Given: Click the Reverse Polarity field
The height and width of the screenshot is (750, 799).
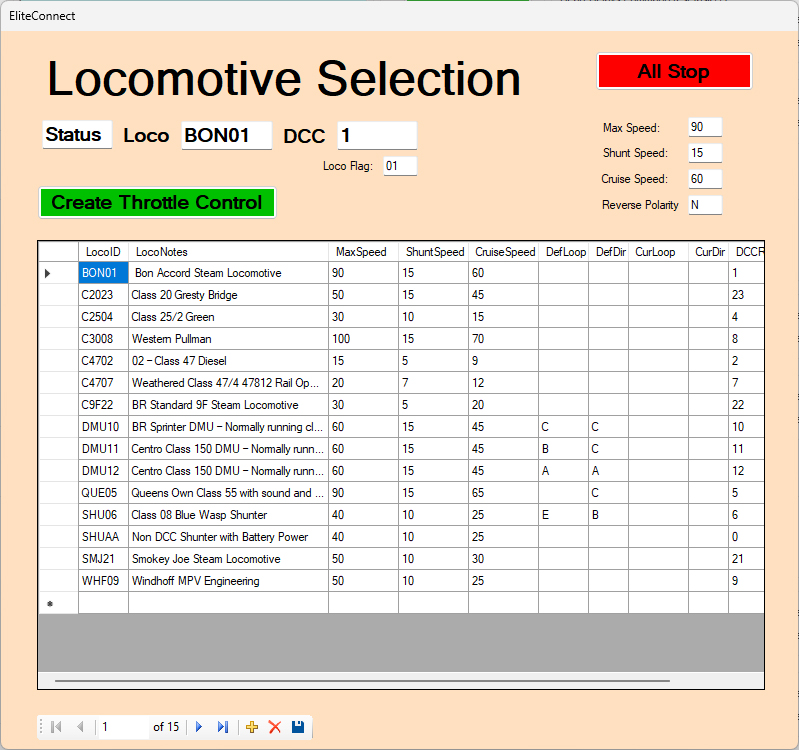Looking at the screenshot, I should (x=704, y=205).
